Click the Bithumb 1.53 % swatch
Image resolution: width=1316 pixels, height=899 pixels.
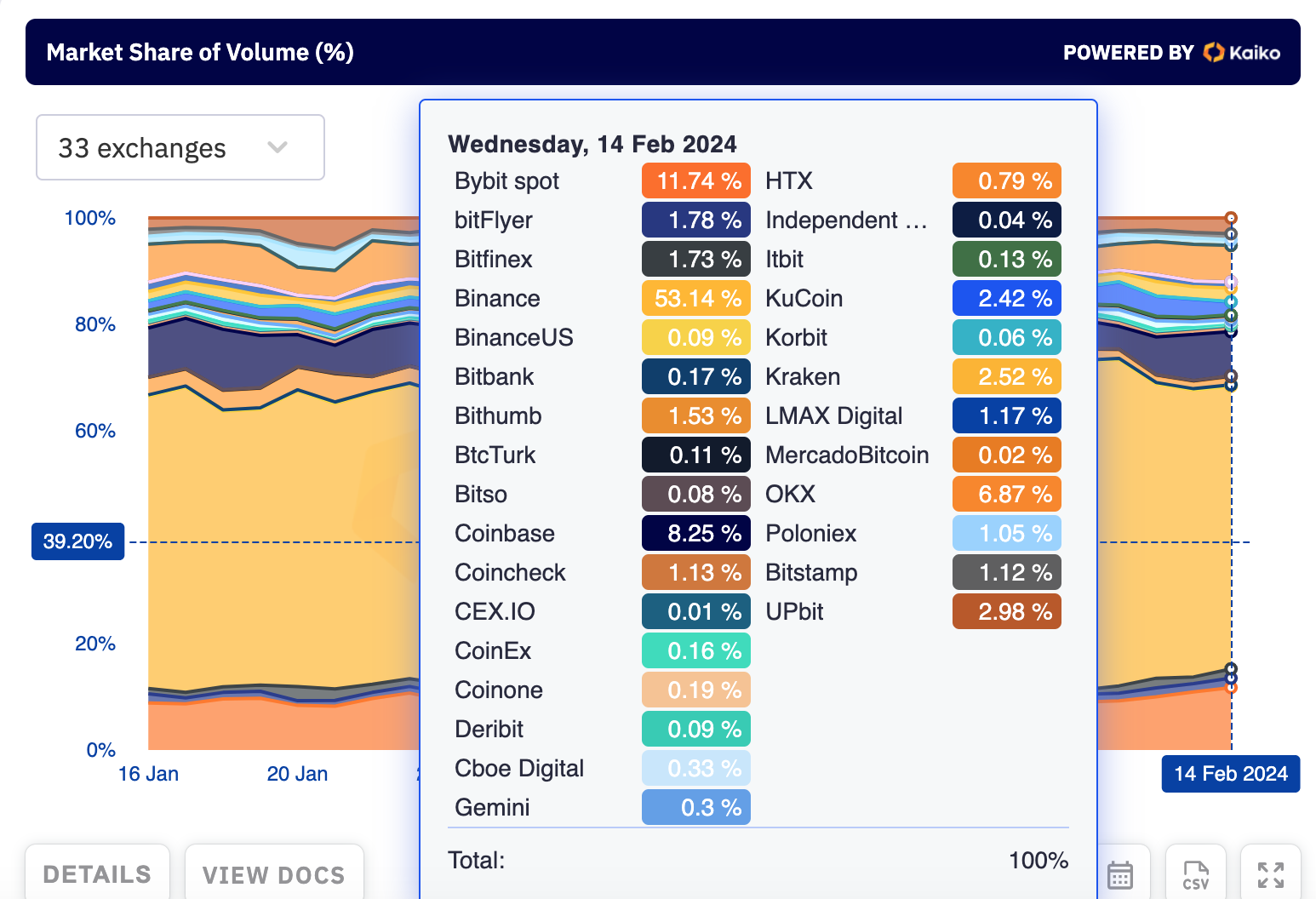click(696, 416)
